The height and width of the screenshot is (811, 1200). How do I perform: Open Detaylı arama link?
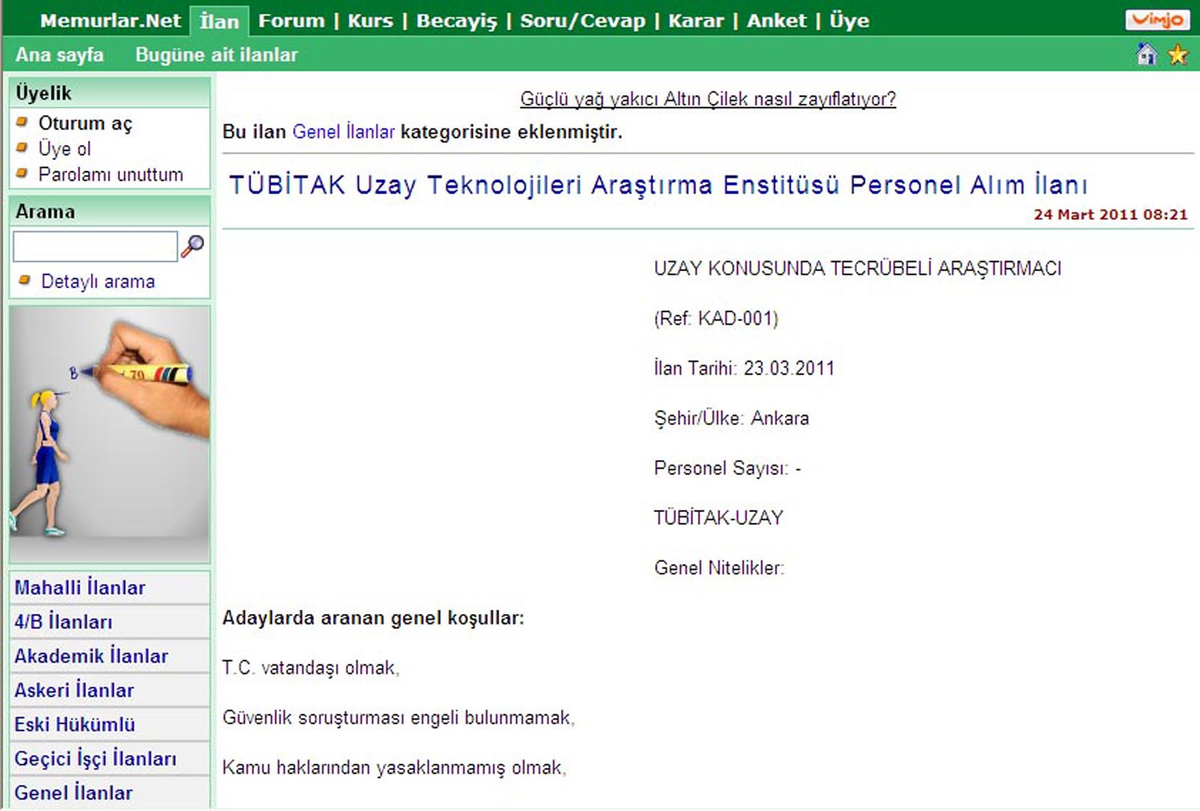tap(98, 281)
